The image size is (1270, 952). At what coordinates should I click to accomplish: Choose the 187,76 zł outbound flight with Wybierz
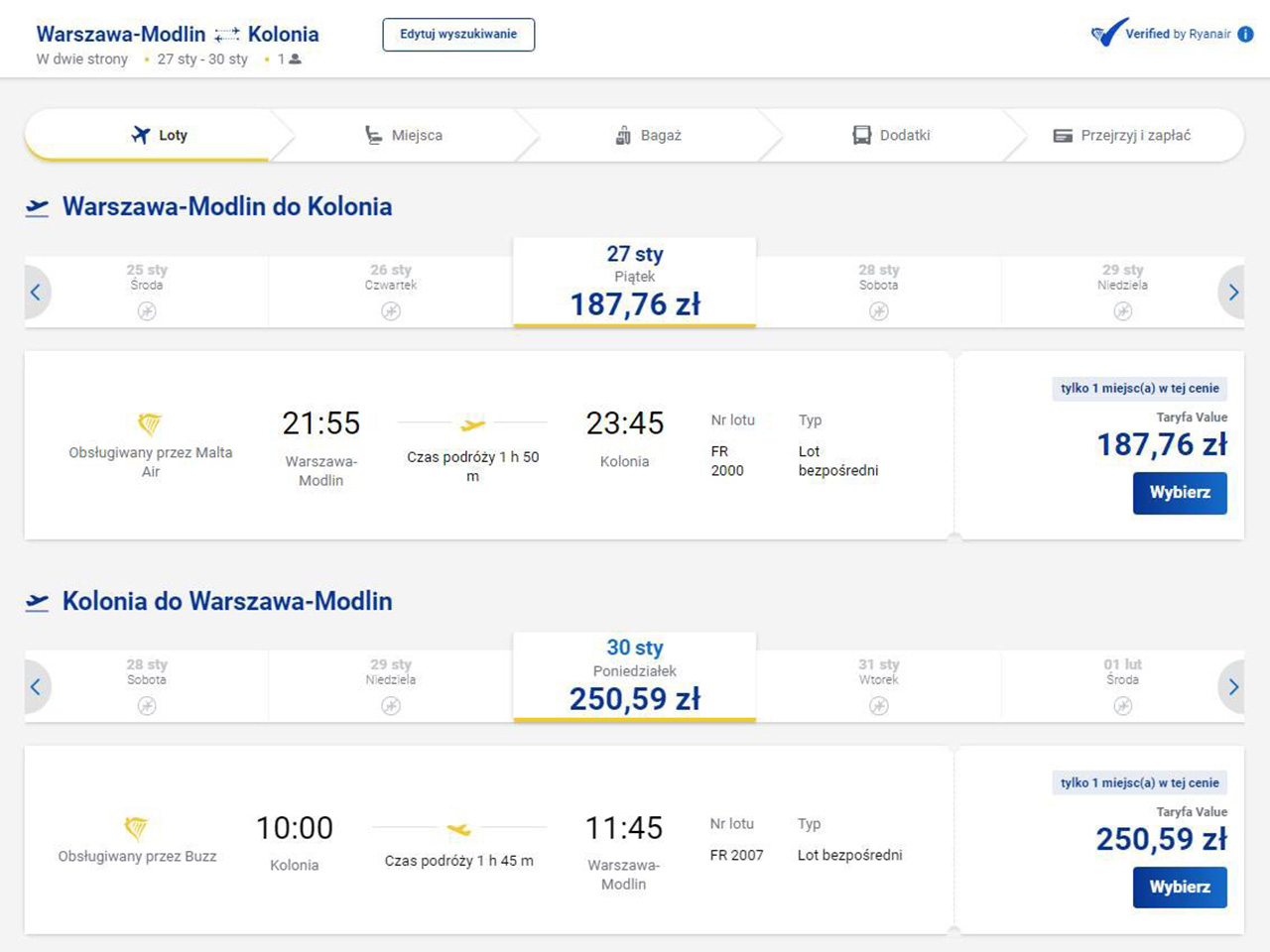point(1179,493)
